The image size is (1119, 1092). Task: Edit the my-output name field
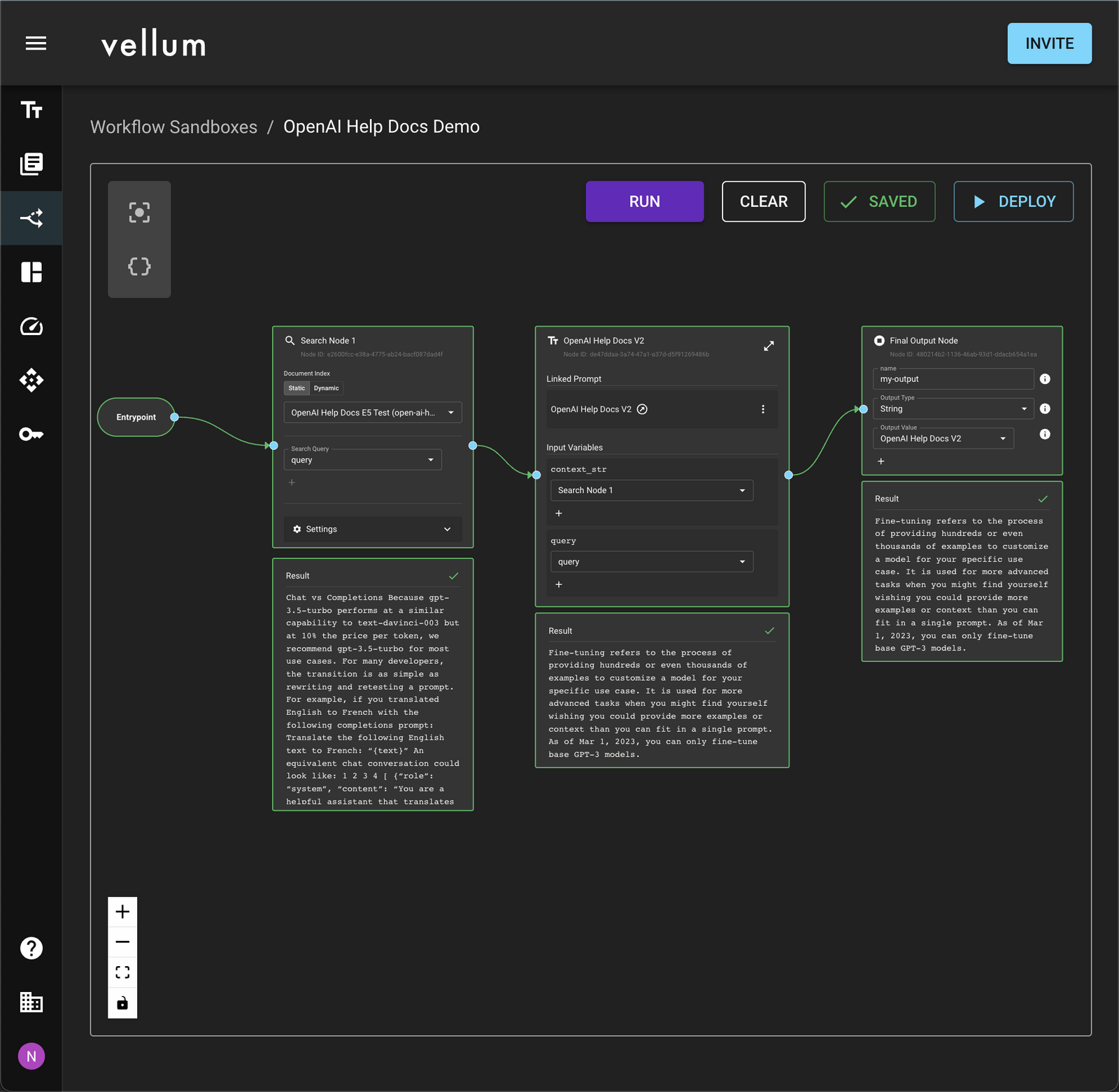pyautogui.click(x=953, y=378)
